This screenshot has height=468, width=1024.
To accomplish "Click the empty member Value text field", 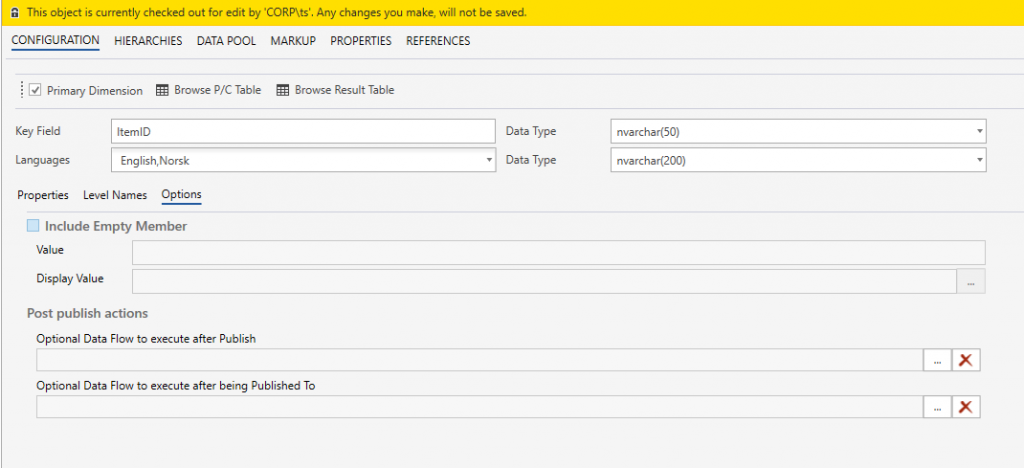I will (558, 252).
